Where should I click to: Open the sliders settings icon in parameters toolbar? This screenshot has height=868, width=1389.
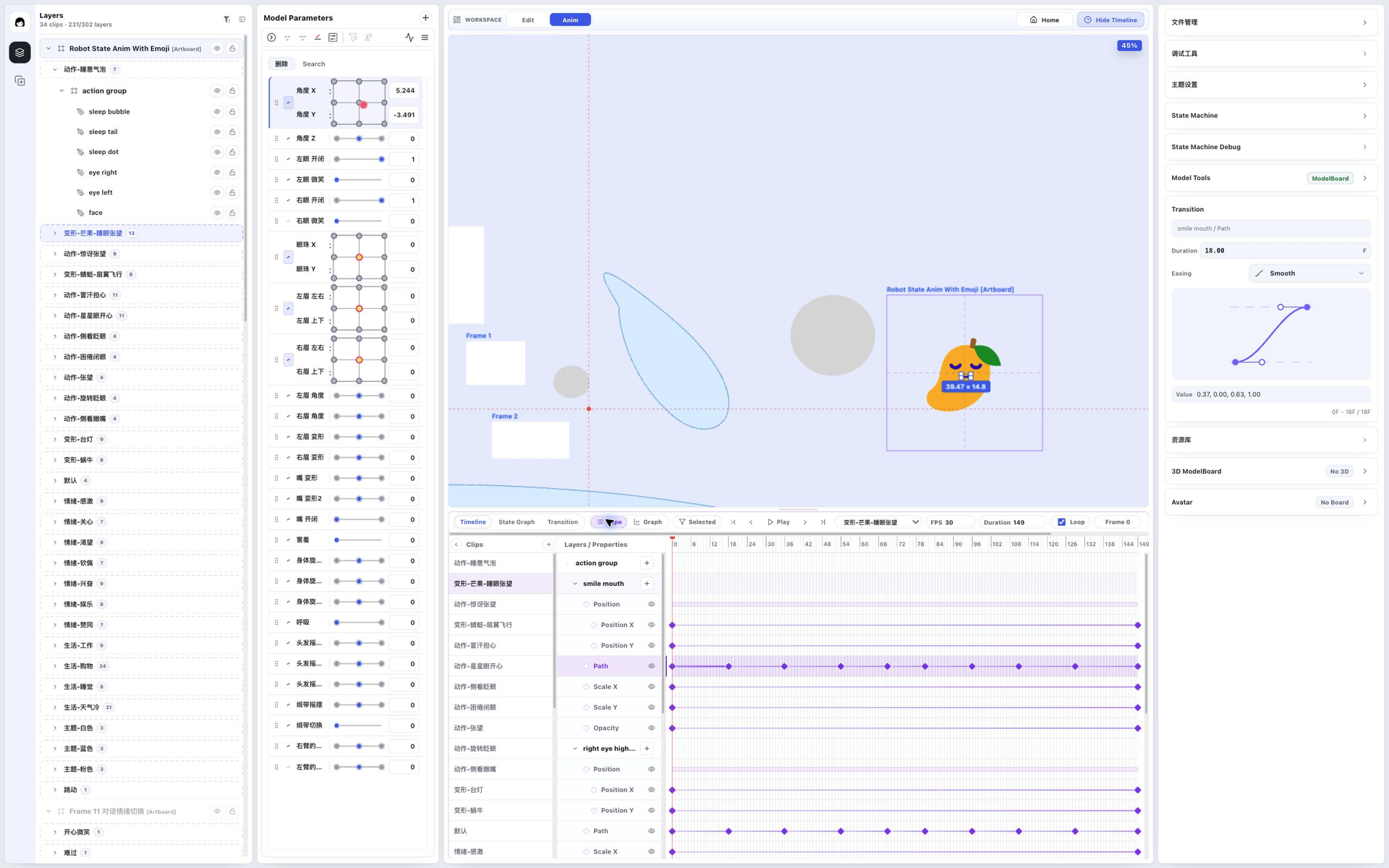click(x=333, y=38)
